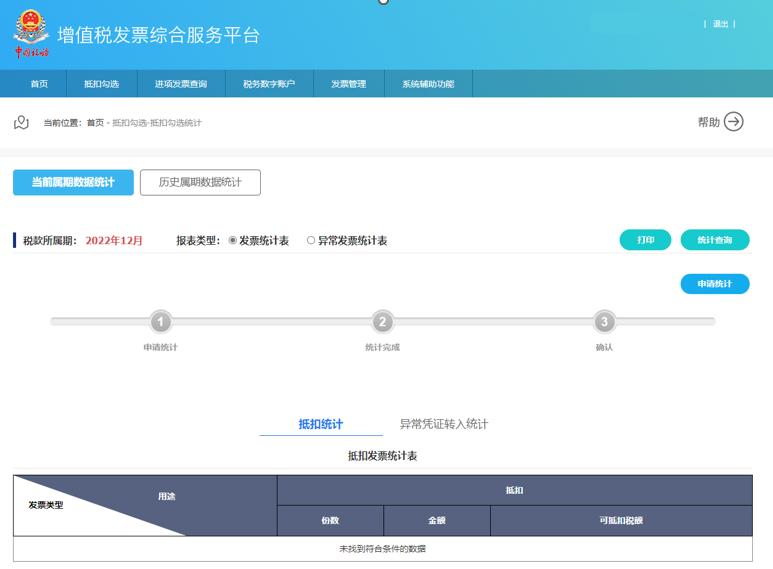This screenshot has width=773, height=569.
Task: Click the 发票类型 header label
Action: [46, 505]
